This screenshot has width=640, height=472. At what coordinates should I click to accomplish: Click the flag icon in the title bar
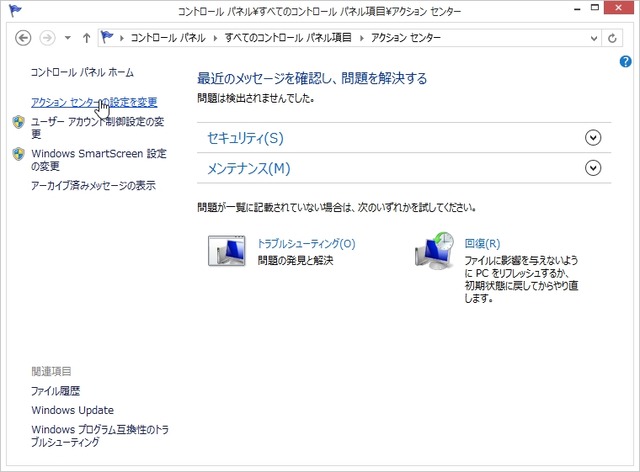click(15, 10)
